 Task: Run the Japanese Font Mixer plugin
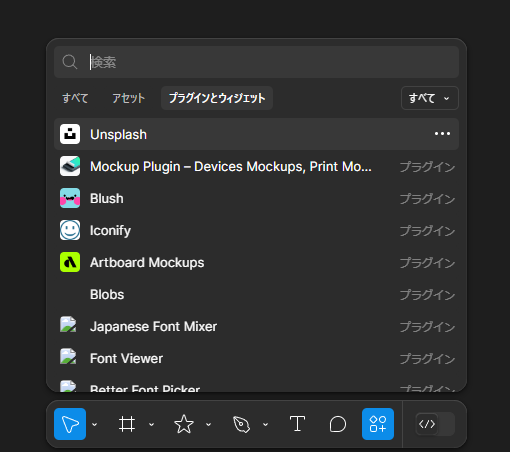coord(256,326)
